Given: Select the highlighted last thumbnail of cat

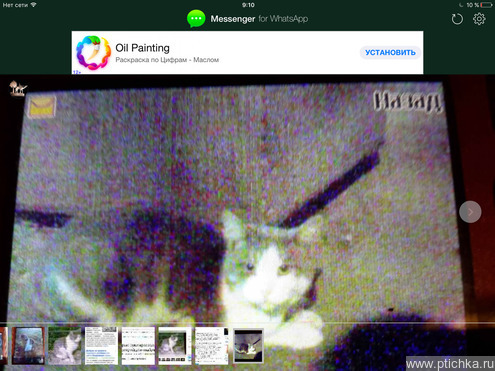Looking at the screenshot, I should 248,345.
